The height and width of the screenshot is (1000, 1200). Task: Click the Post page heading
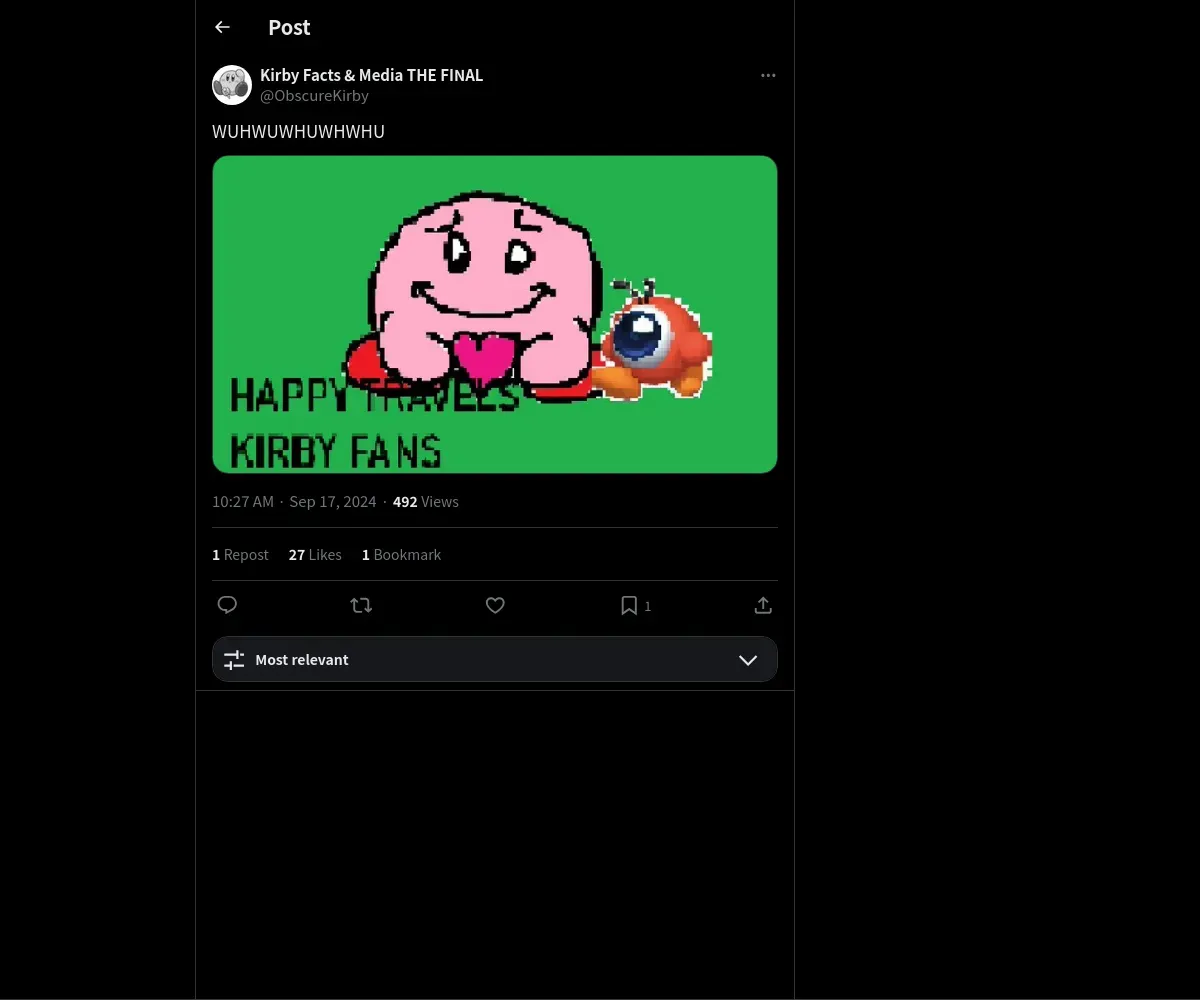click(289, 27)
